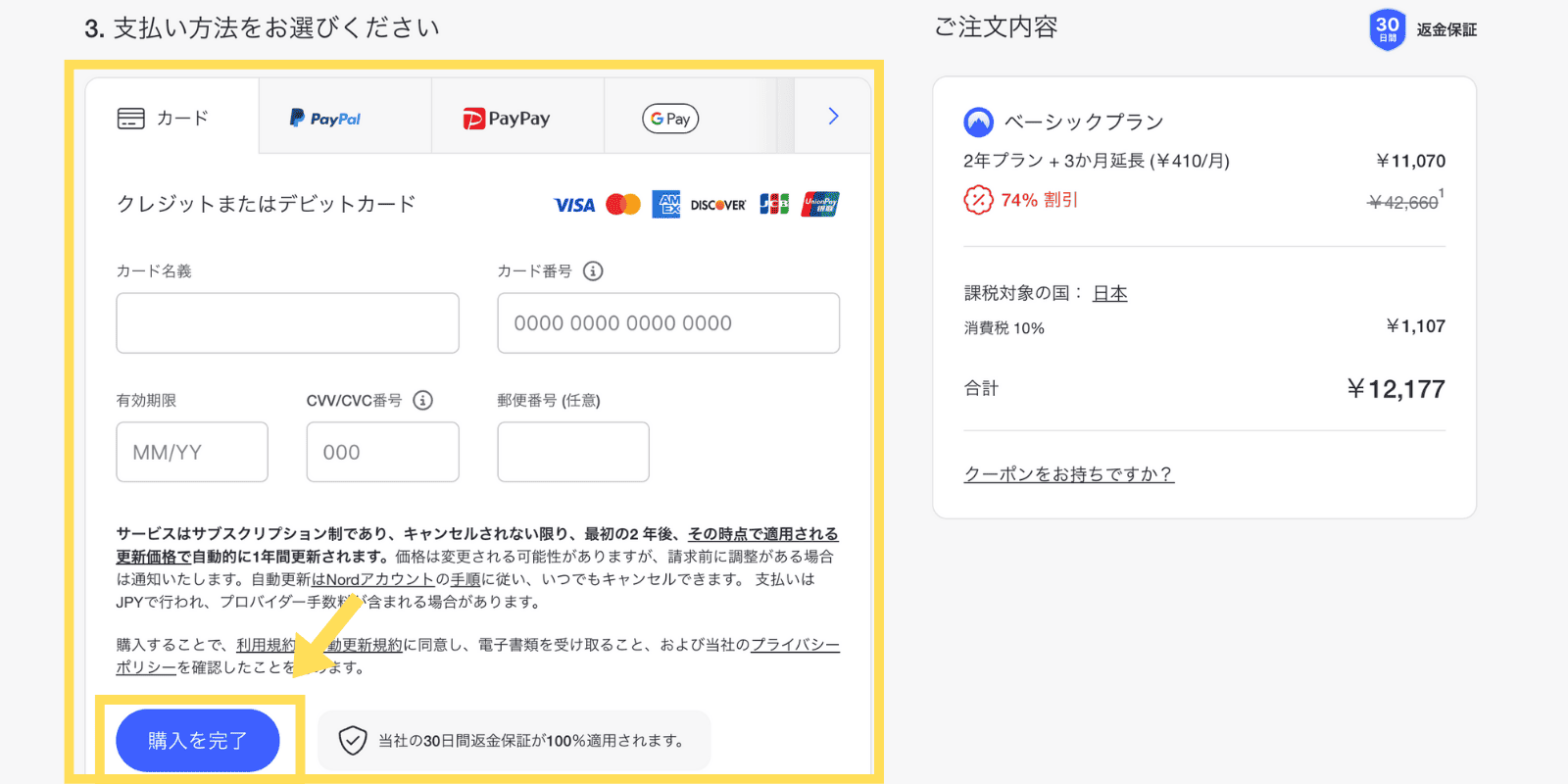Click the クレジットまたはデビットカード heading
The width and height of the screenshot is (1568, 784).
(x=267, y=204)
